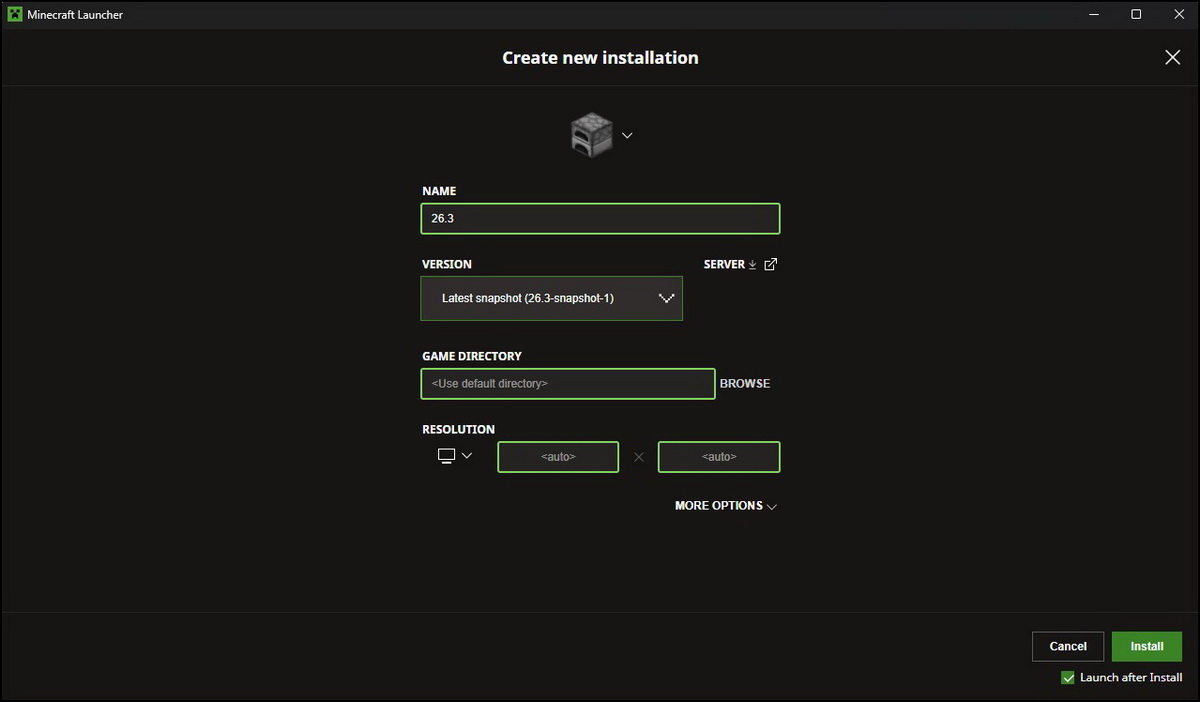
Task: Click the game directory input field
Action: [x=568, y=384]
